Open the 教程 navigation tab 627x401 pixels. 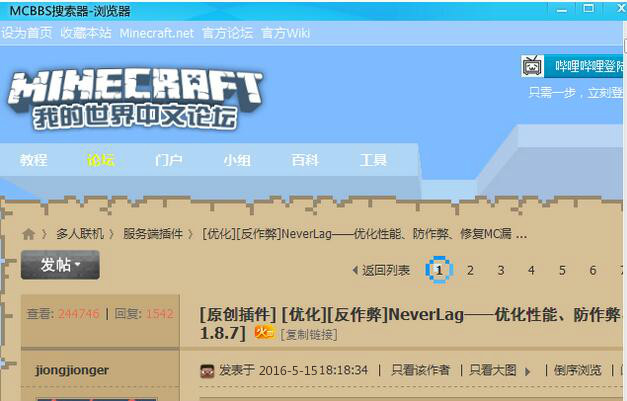pos(34,160)
